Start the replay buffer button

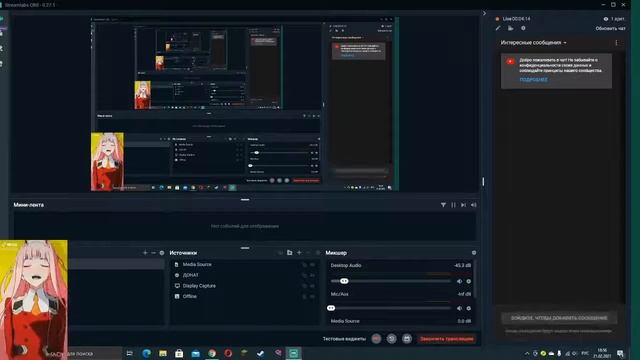[391, 338]
